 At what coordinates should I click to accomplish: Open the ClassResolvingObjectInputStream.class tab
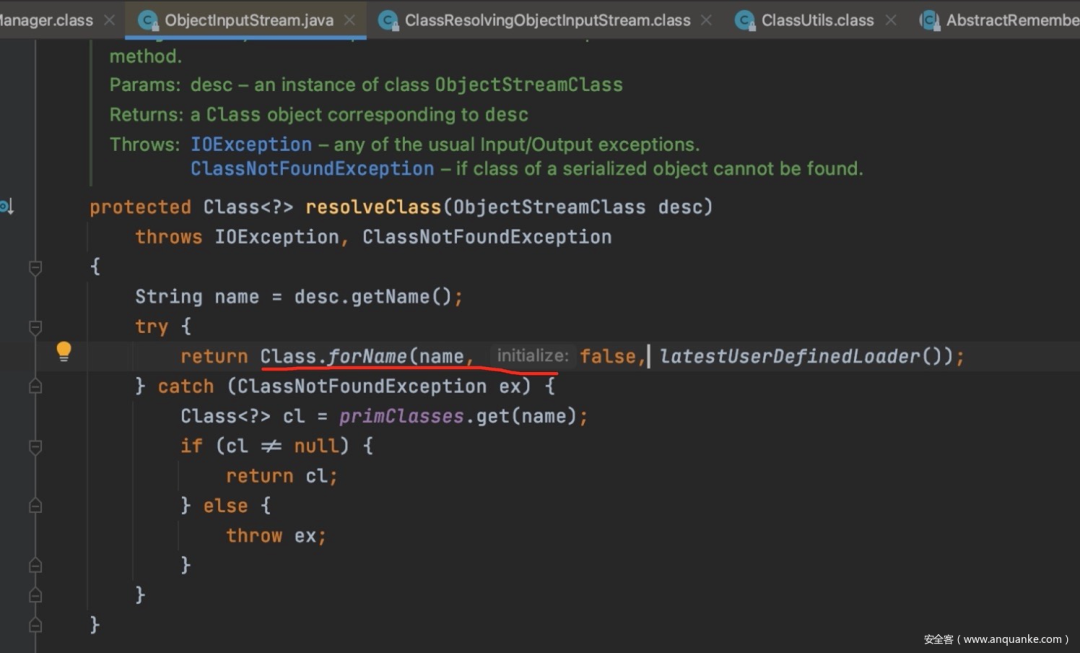[547, 21]
